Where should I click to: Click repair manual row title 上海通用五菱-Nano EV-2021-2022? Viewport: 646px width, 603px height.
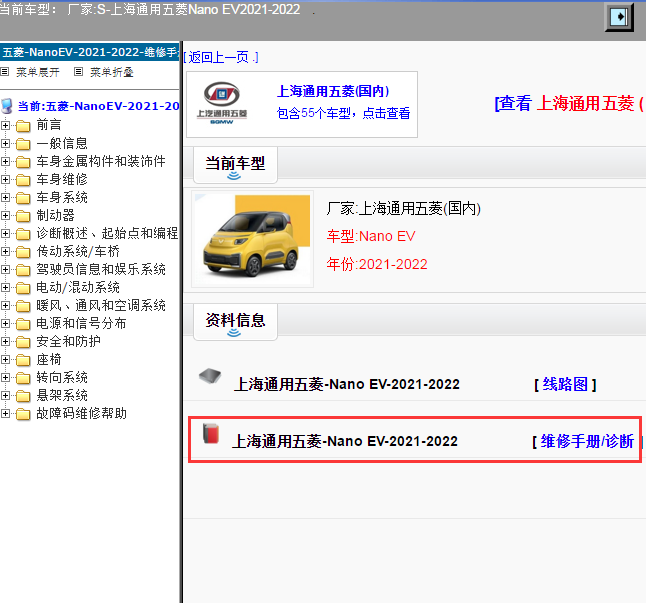point(345,441)
